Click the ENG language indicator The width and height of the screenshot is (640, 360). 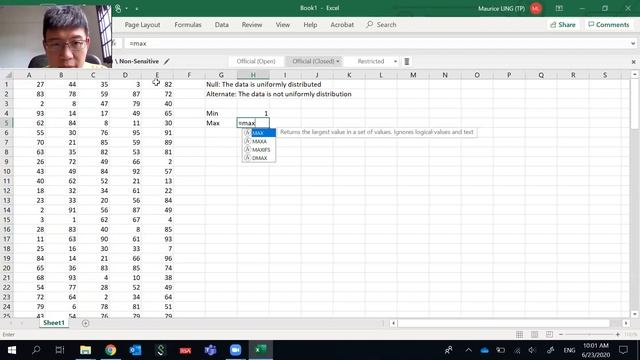click(x=569, y=350)
